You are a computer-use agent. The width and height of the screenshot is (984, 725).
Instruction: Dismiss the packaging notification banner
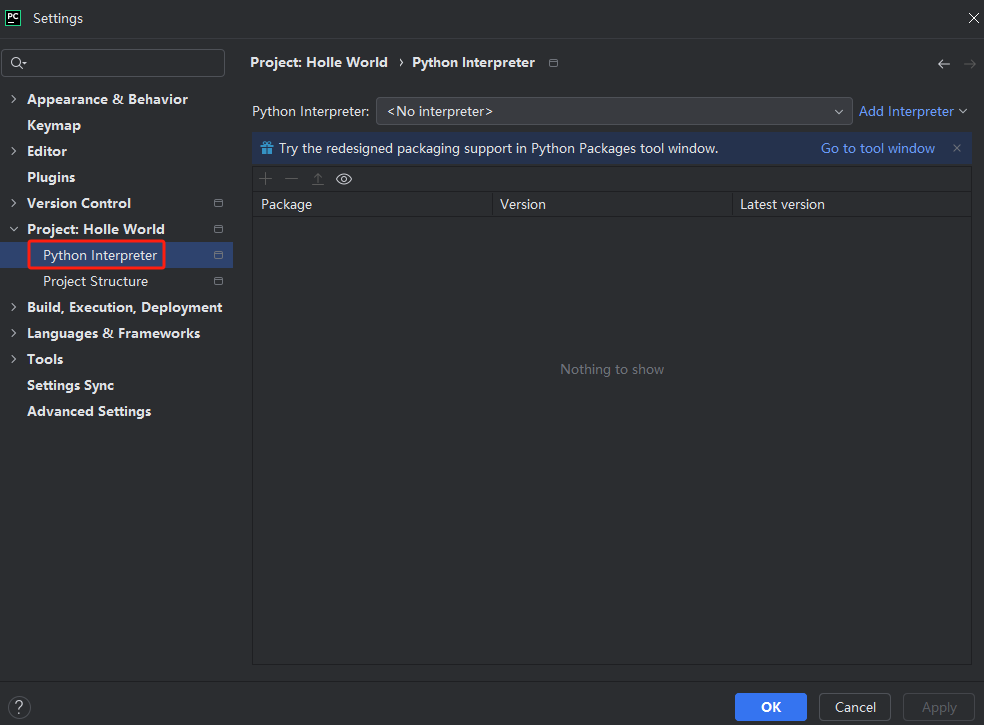click(x=956, y=147)
